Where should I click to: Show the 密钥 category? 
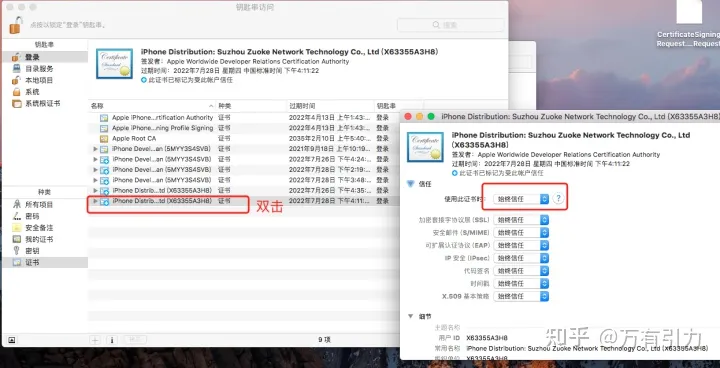click(x=44, y=251)
